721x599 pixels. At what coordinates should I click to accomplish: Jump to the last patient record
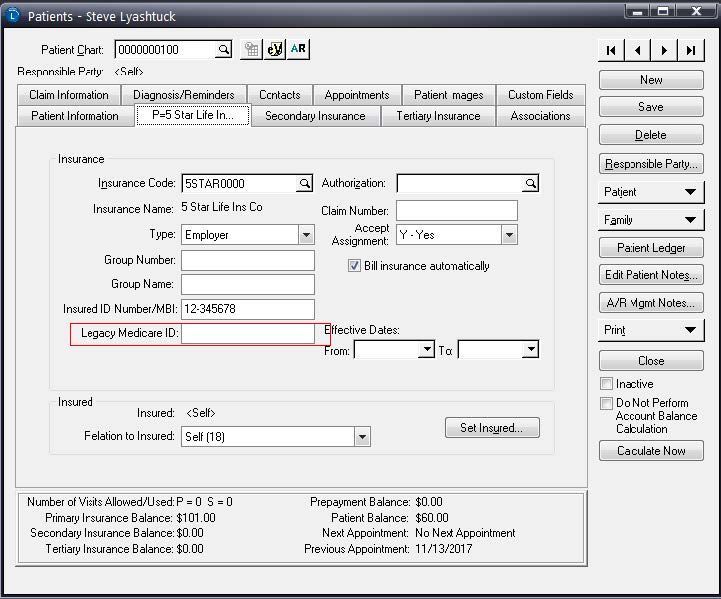click(691, 50)
